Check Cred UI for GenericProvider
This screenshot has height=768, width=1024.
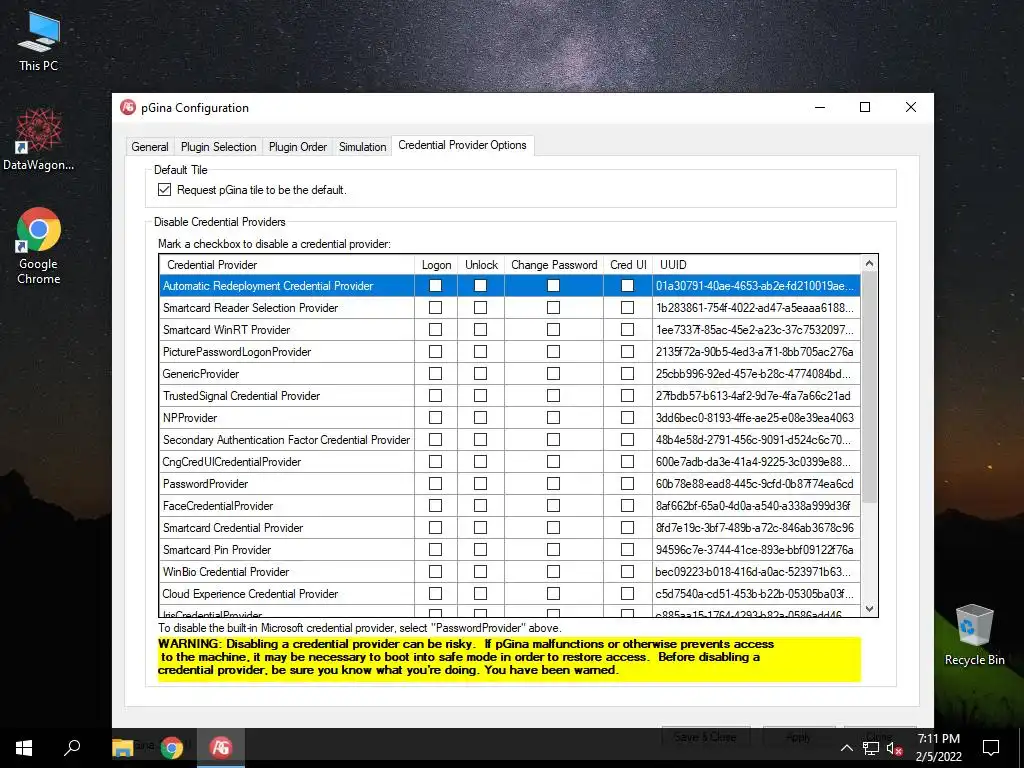(628, 374)
